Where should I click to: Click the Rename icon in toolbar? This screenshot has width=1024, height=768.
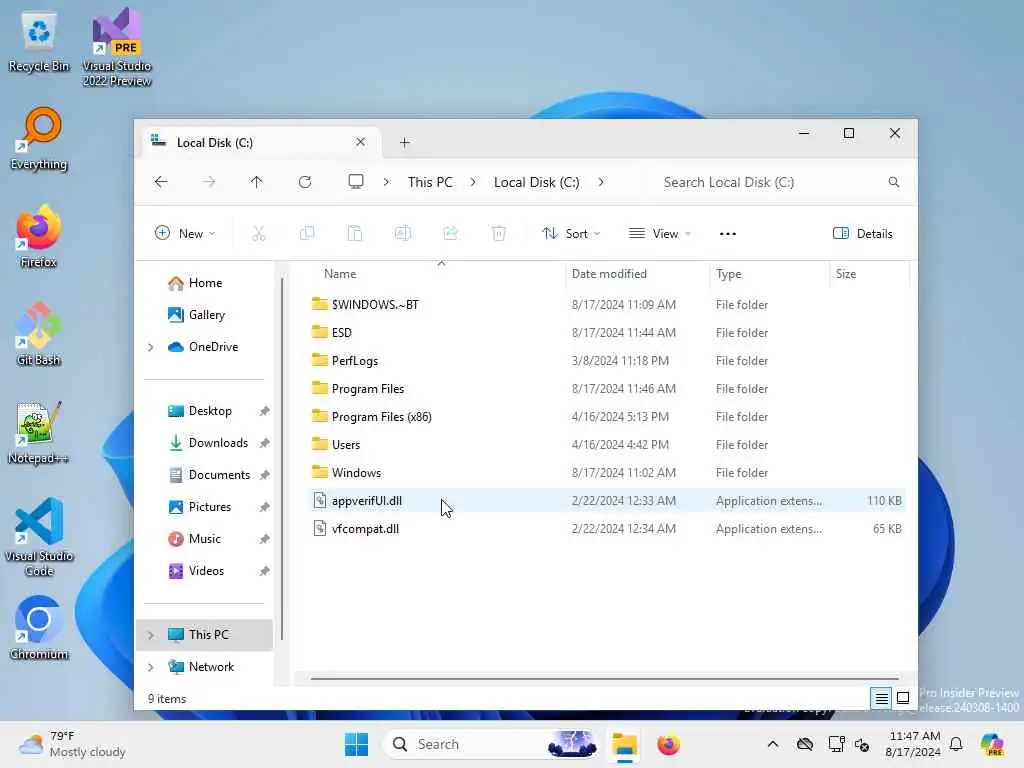[x=403, y=233]
